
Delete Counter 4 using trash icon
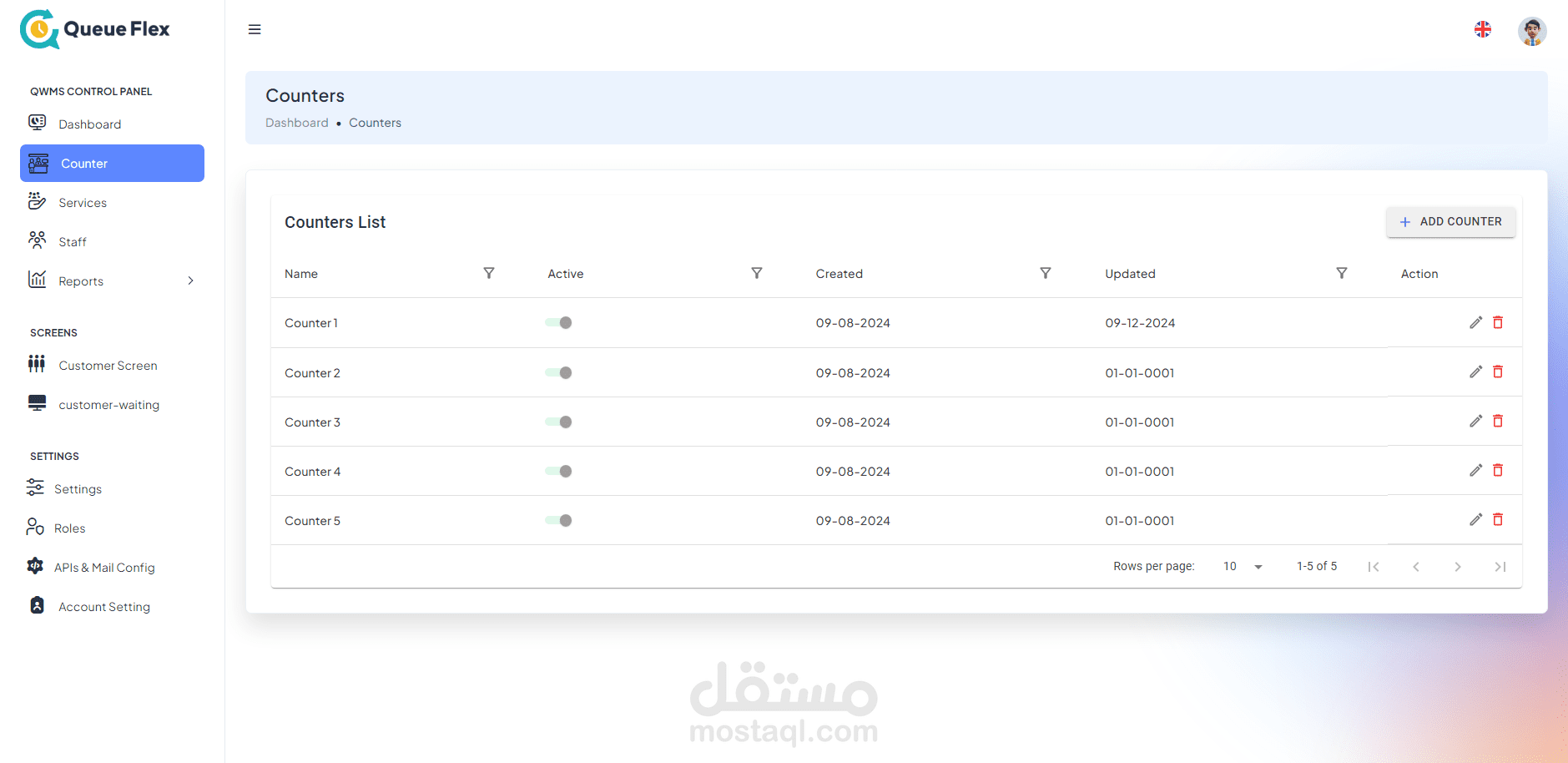(x=1498, y=470)
